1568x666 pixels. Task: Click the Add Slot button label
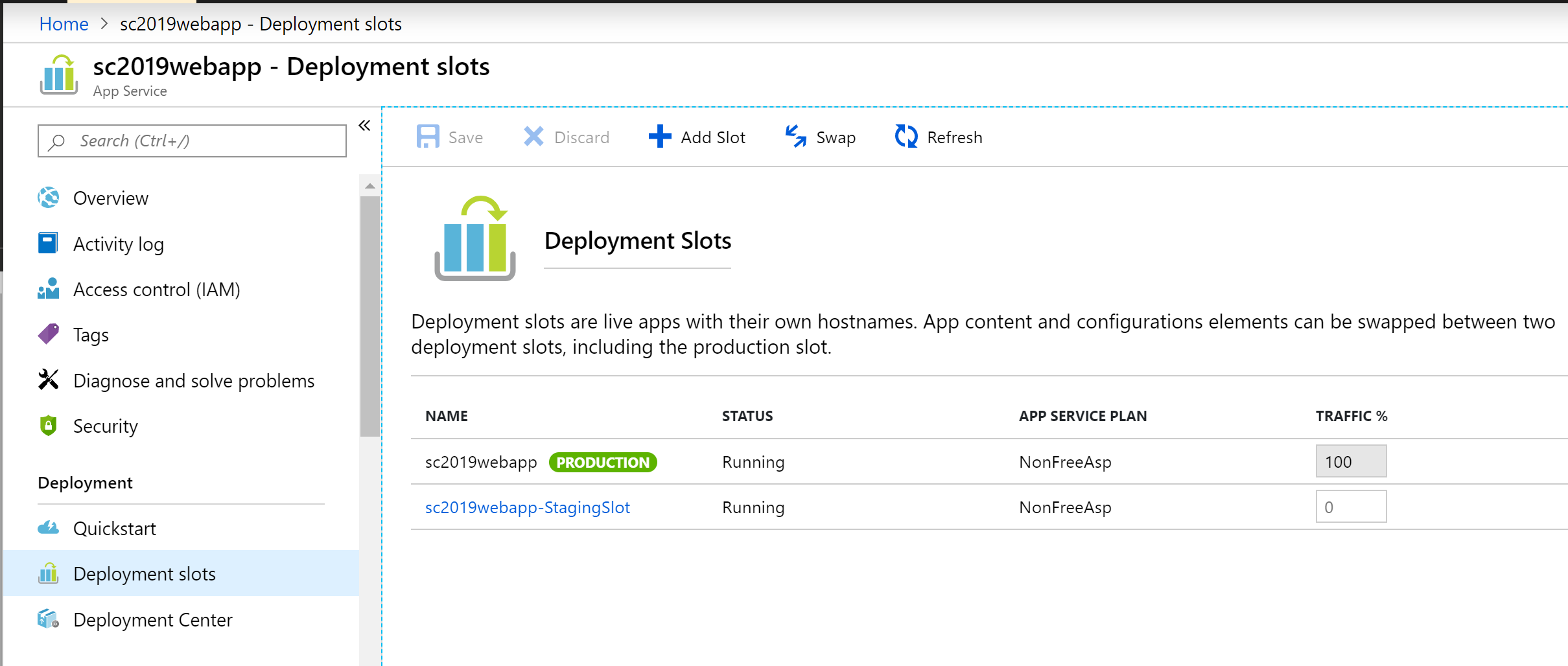713,137
